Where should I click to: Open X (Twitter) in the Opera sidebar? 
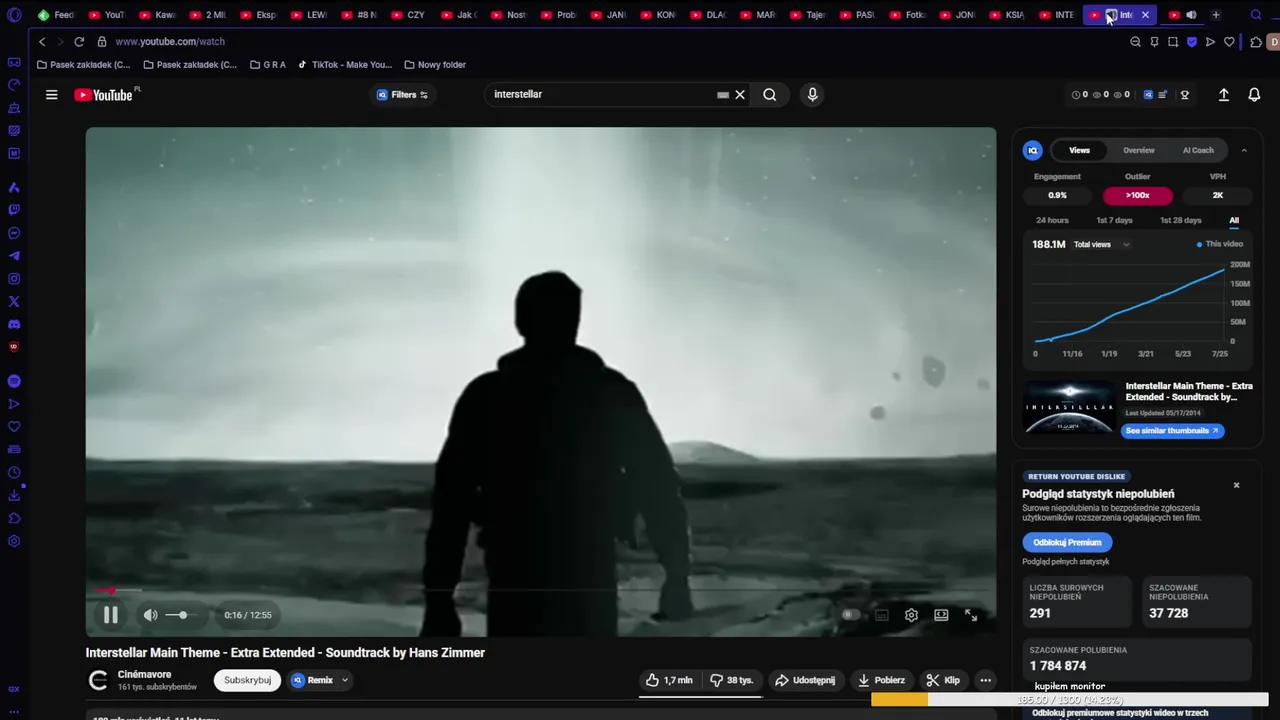point(14,301)
